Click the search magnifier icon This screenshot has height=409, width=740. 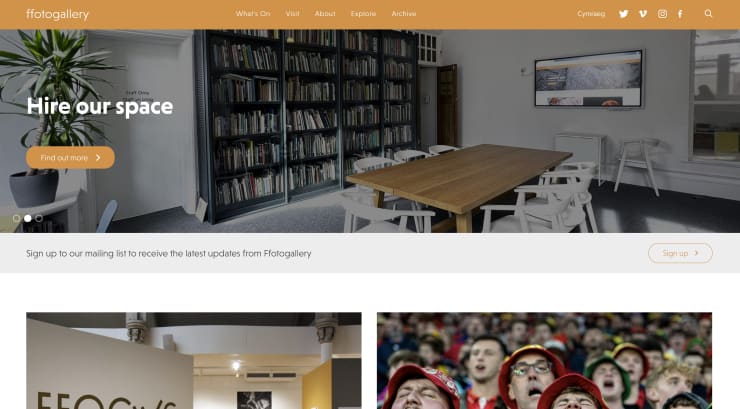tap(708, 14)
